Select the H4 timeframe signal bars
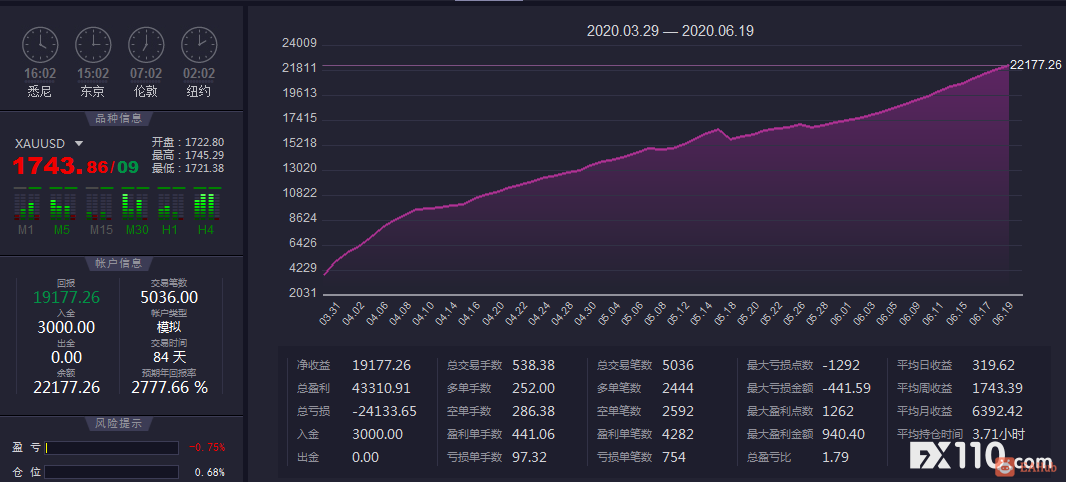This screenshot has height=482, width=1066. pos(207,203)
